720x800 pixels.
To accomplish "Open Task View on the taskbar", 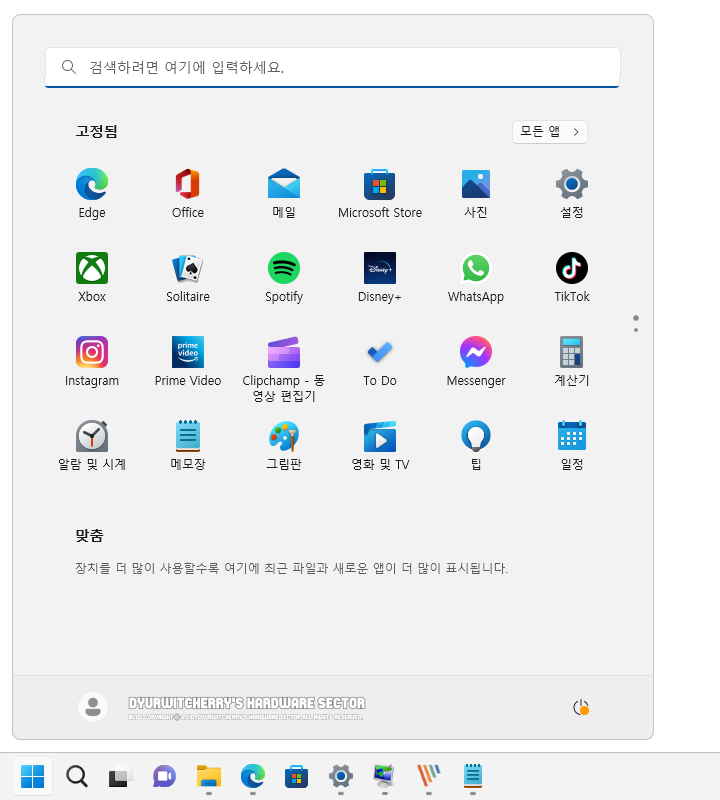I will click(x=120, y=777).
